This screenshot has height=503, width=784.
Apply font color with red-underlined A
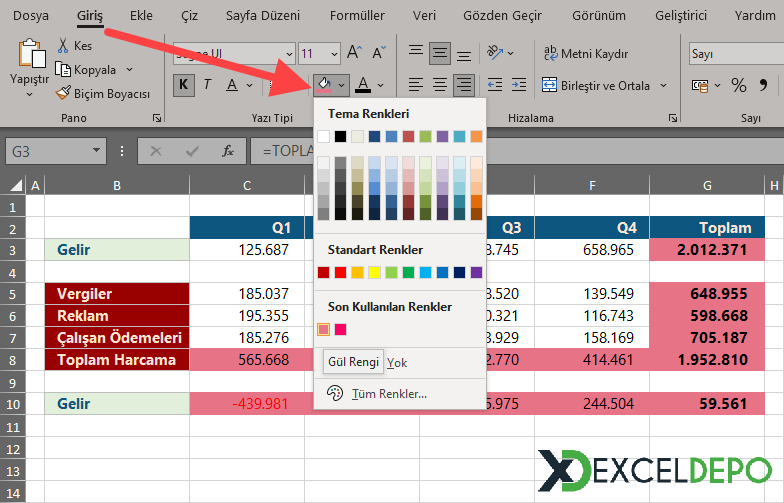(x=363, y=85)
